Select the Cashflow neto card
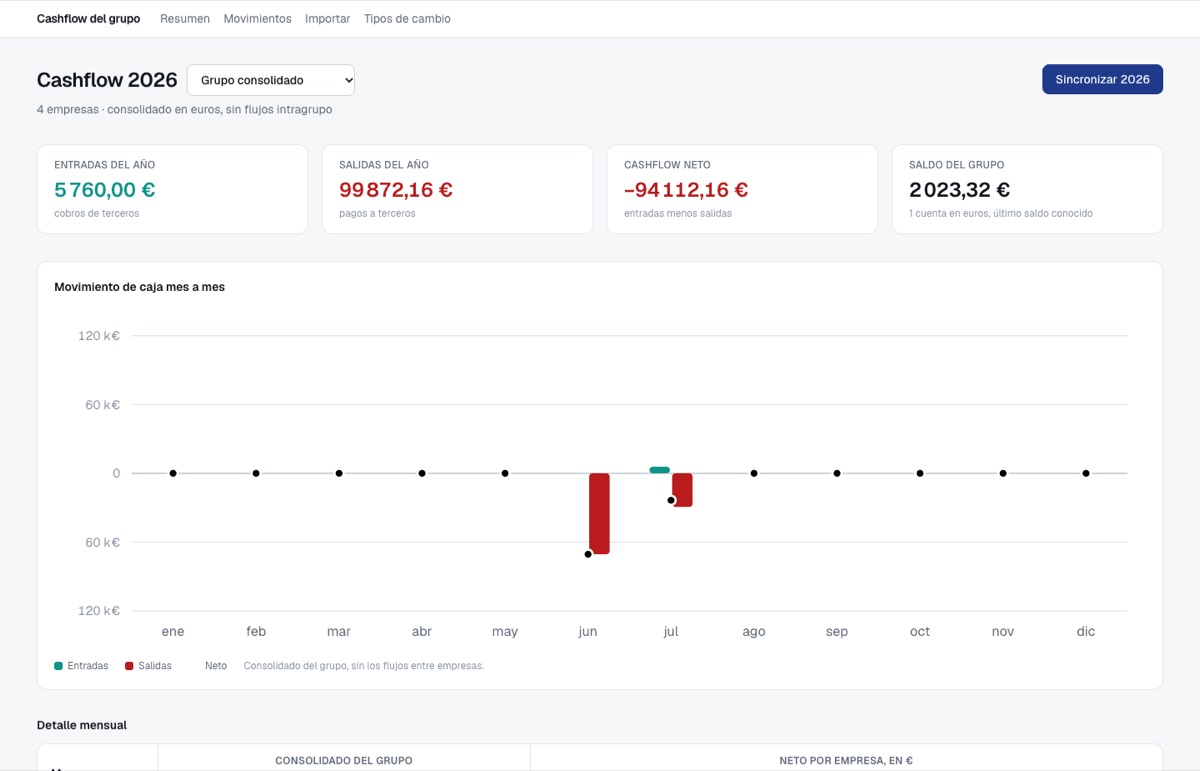The height and width of the screenshot is (771, 1200). coord(742,189)
